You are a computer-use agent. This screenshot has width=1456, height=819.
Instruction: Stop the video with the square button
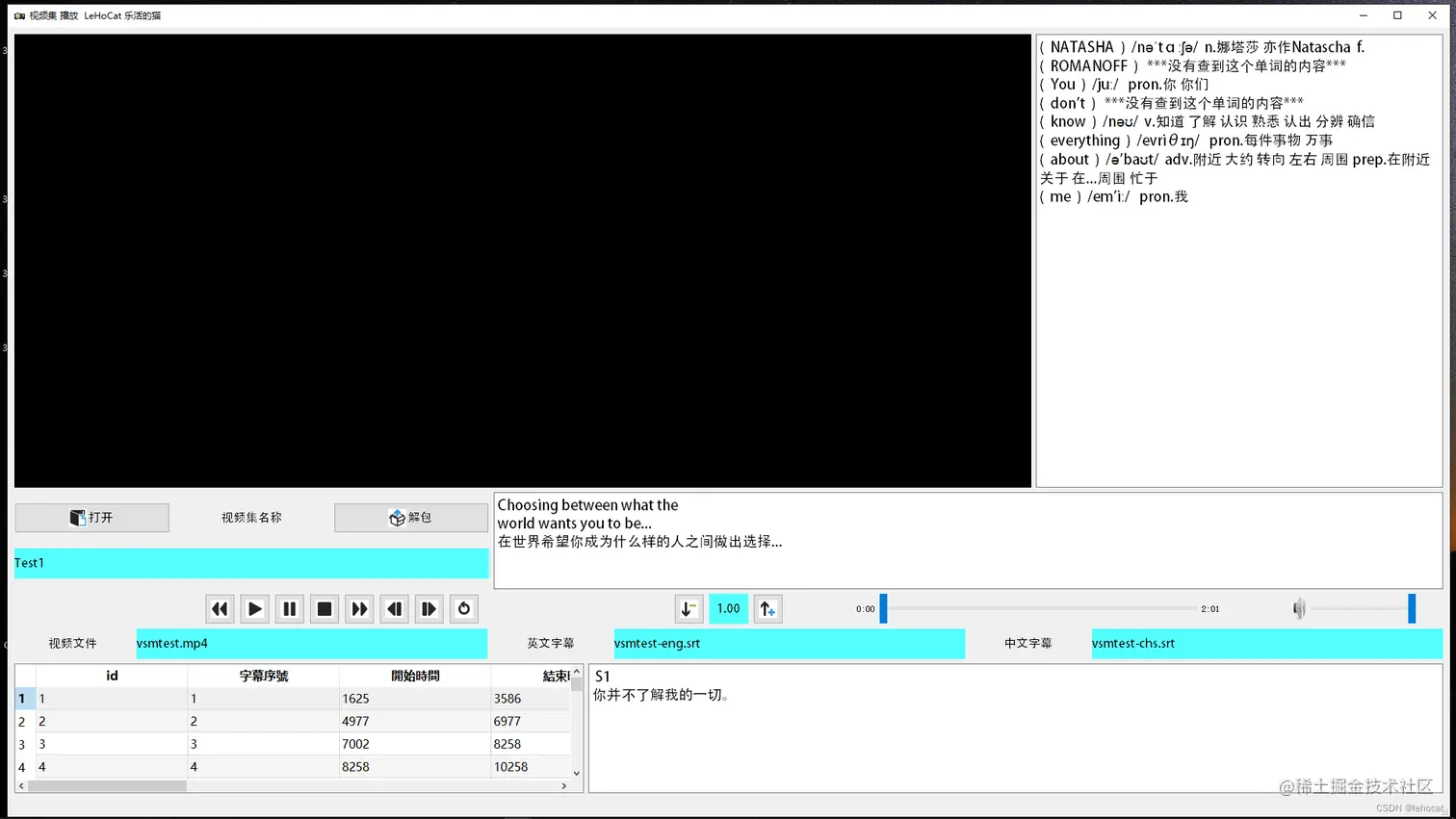click(x=325, y=609)
